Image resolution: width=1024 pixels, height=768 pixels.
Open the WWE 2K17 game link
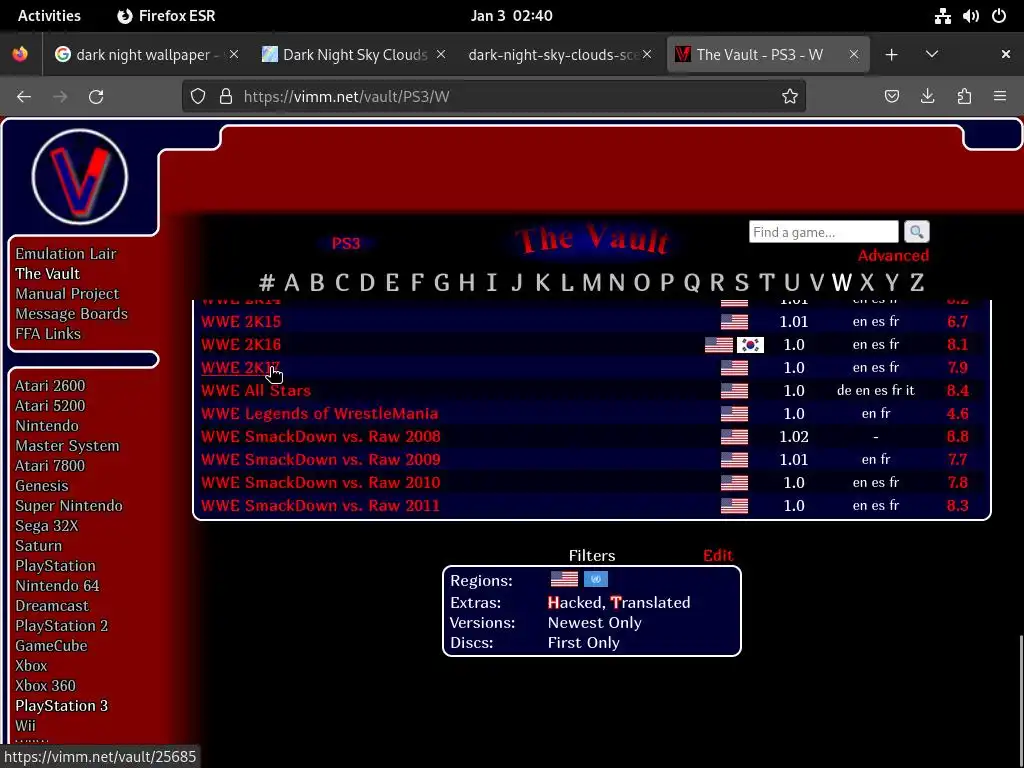click(x=240, y=368)
